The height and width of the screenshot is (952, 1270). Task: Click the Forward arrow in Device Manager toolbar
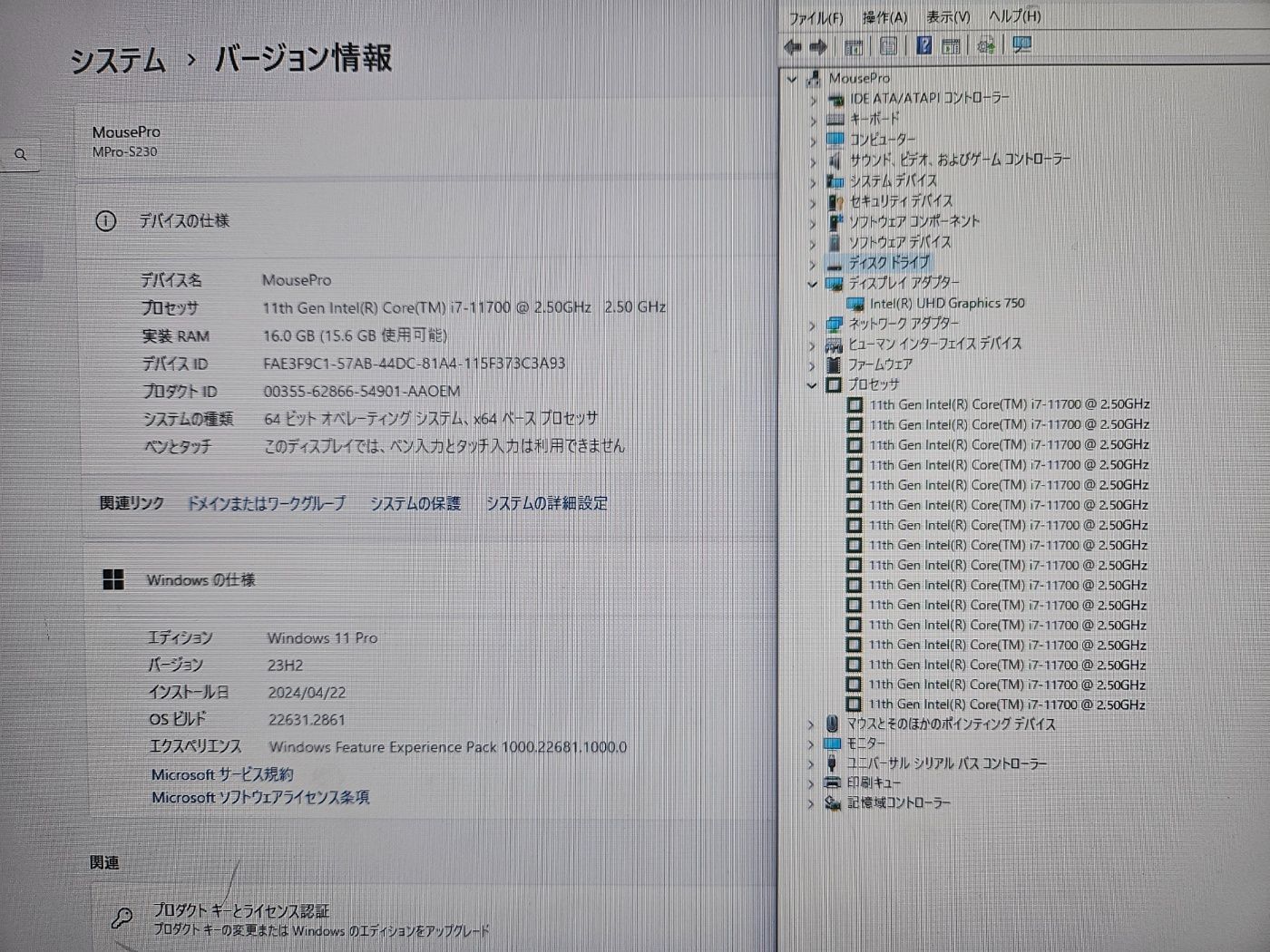818,46
